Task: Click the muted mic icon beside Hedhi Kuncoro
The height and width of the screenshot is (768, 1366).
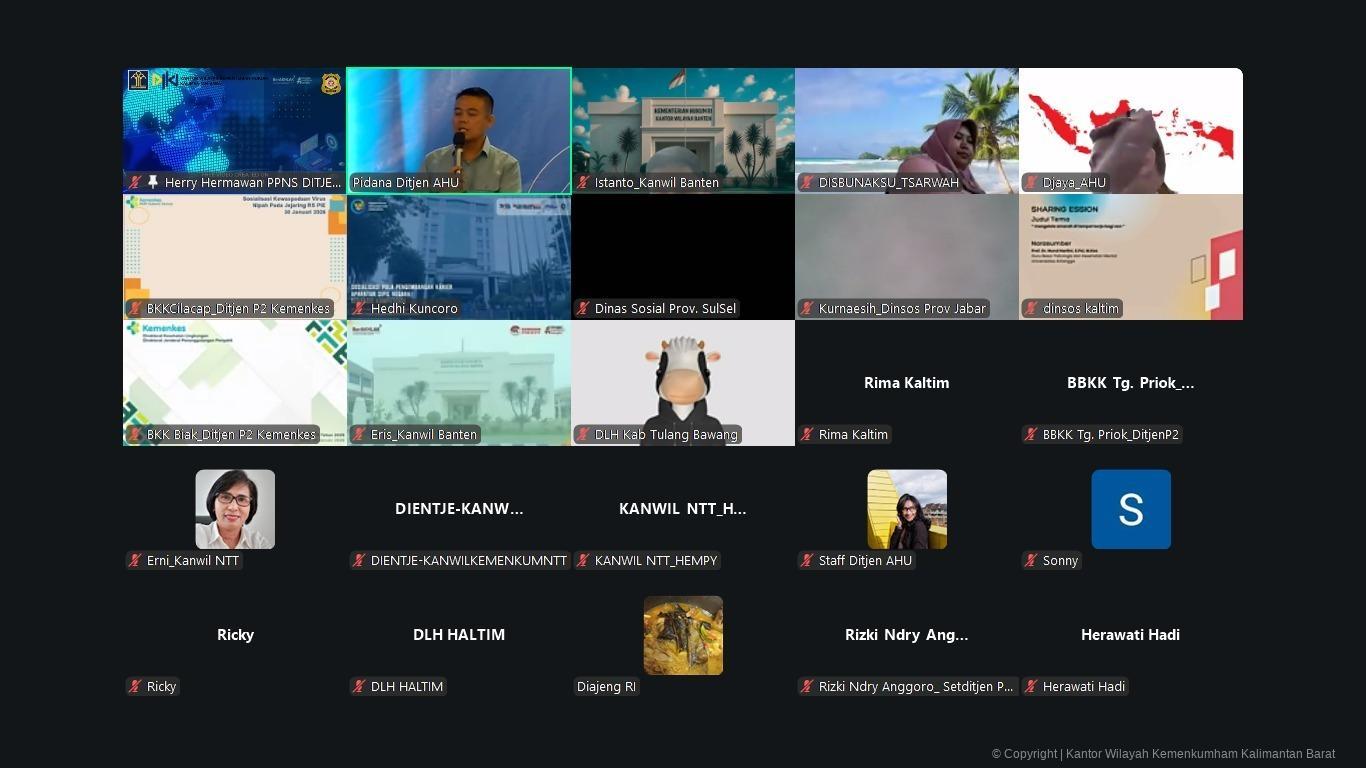Action: pos(359,309)
